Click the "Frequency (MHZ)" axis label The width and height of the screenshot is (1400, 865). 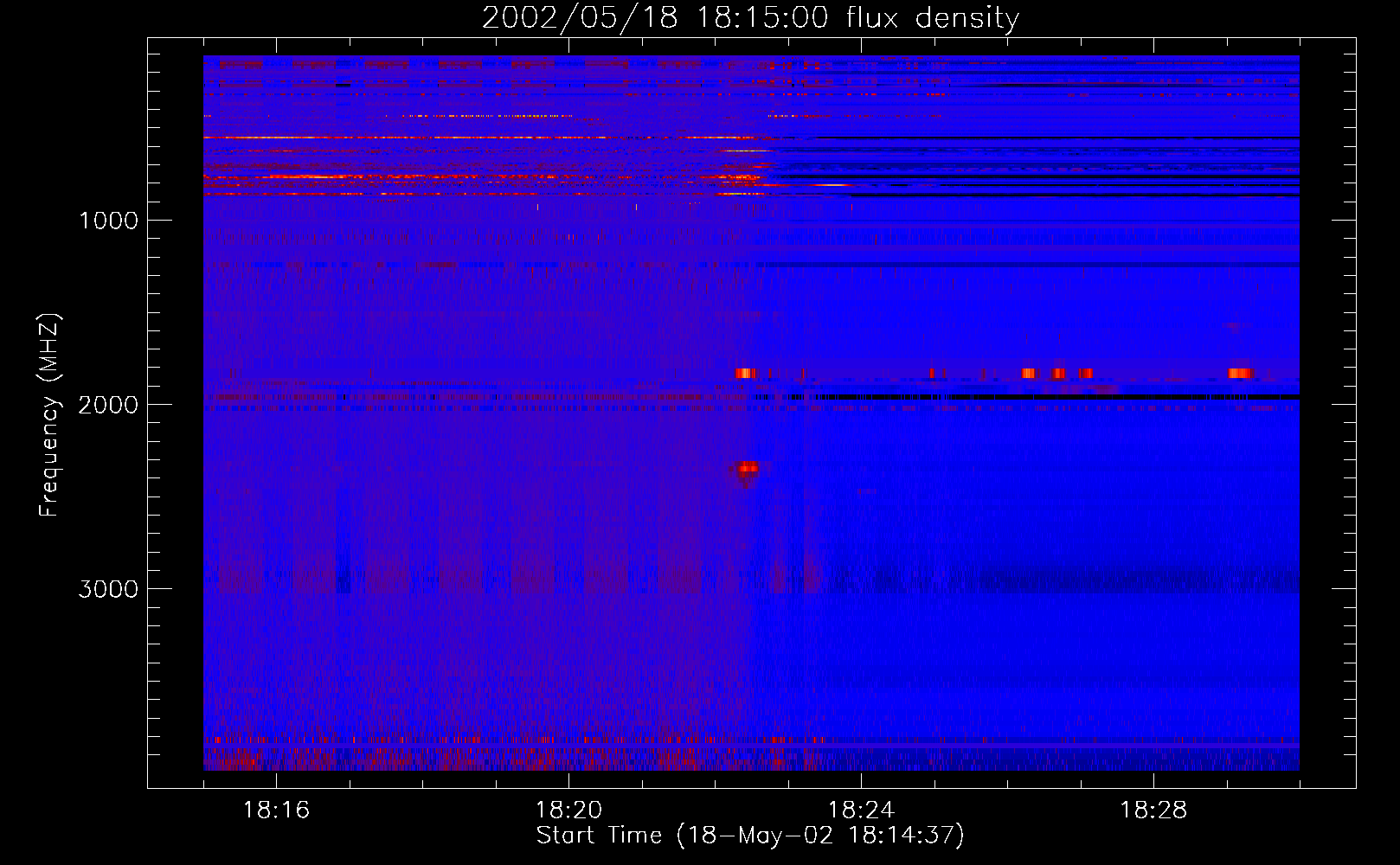(x=49, y=415)
